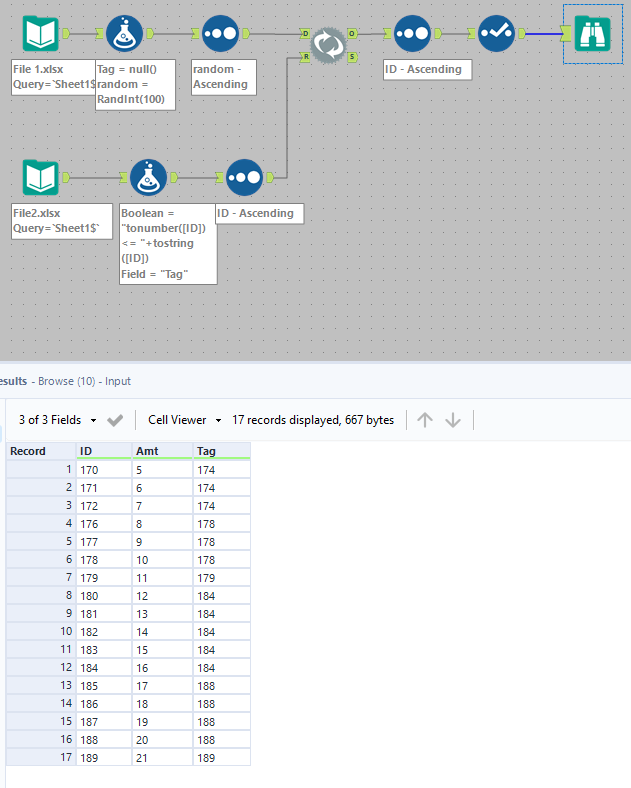631x788 pixels.
Task: Open the Dynamic Replace tool
Action: pyautogui.click(x=328, y=45)
